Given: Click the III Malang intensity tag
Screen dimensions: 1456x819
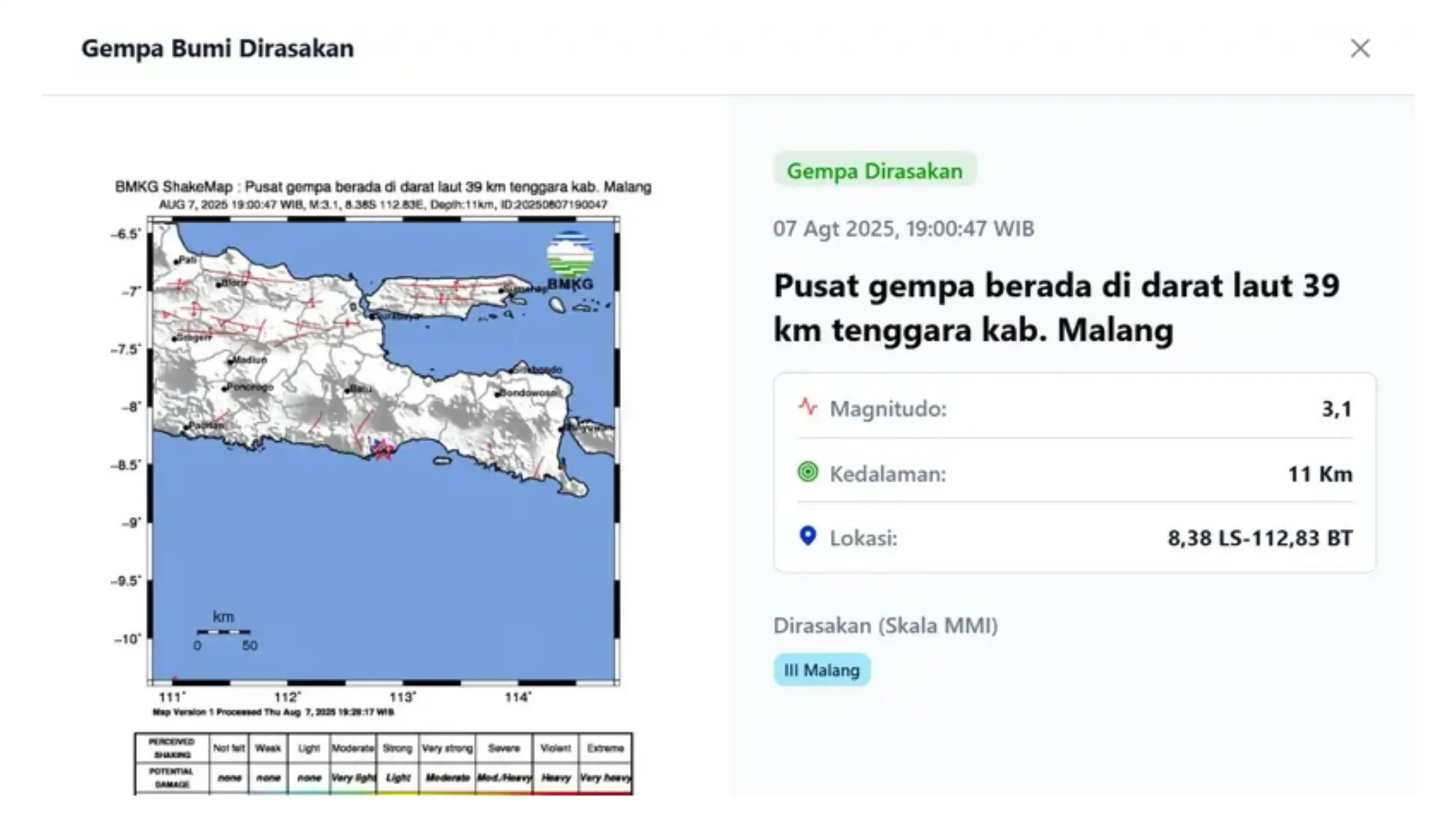Looking at the screenshot, I should [x=821, y=670].
